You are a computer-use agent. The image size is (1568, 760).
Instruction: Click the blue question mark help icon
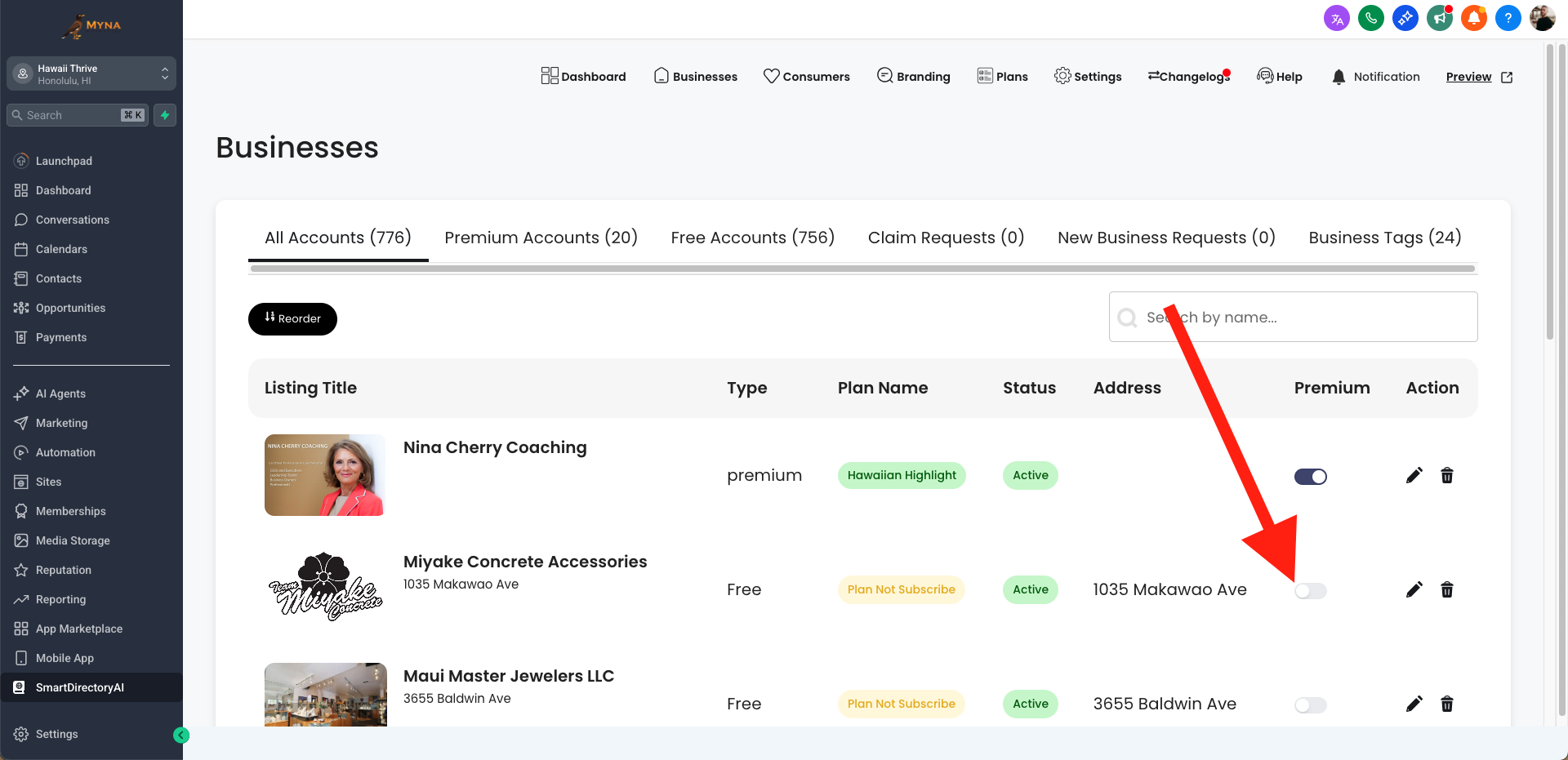(x=1508, y=18)
